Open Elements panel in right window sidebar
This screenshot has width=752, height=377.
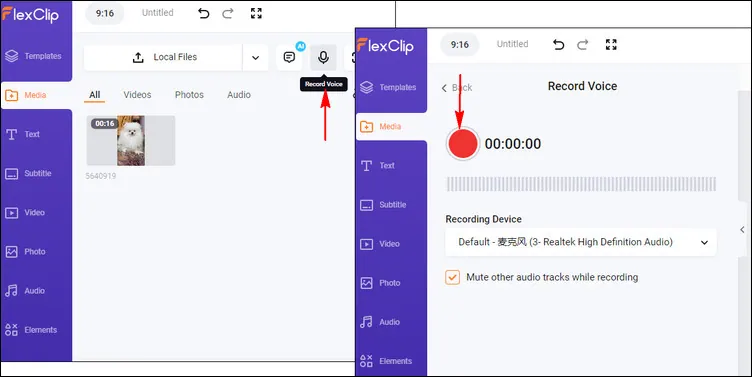click(391, 361)
